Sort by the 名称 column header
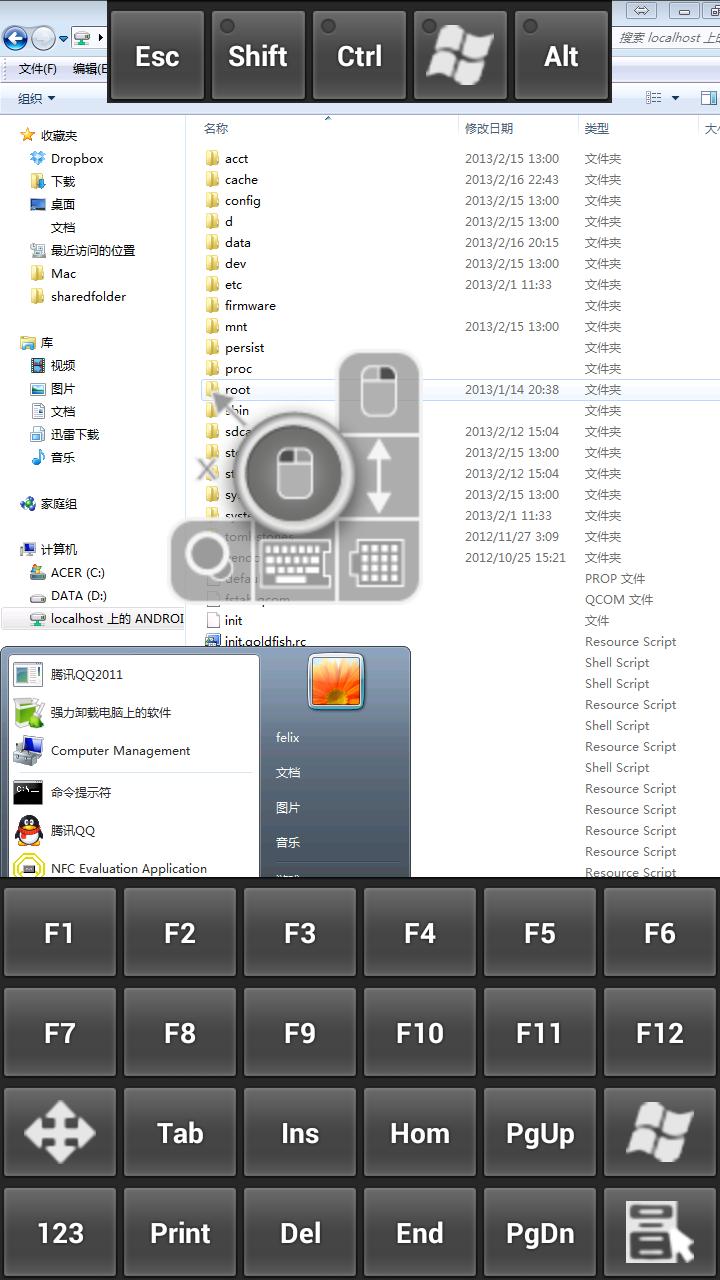The width and height of the screenshot is (720, 1280). pos(216,128)
